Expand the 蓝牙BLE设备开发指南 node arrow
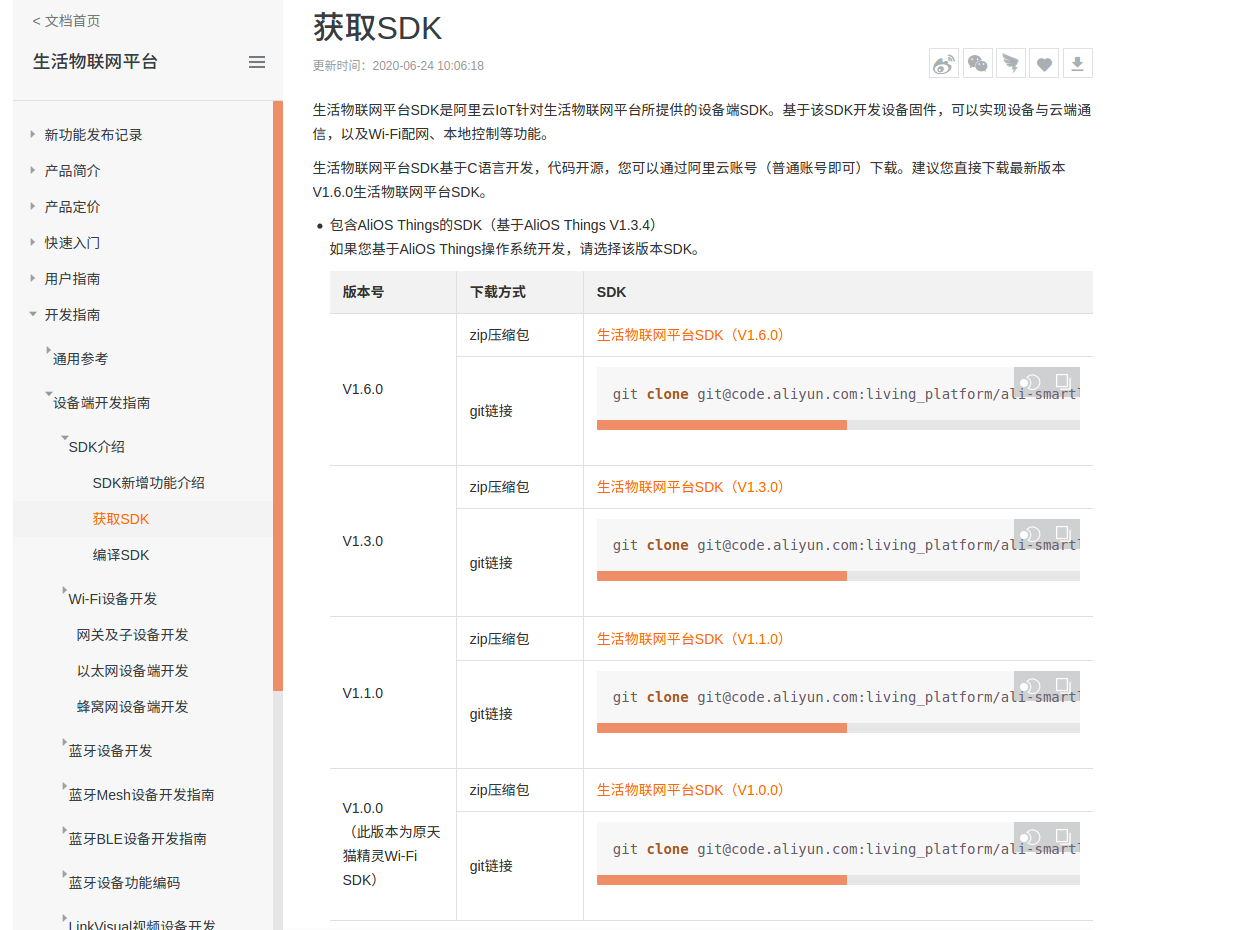This screenshot has height=930, width=1236. [65, 830]
